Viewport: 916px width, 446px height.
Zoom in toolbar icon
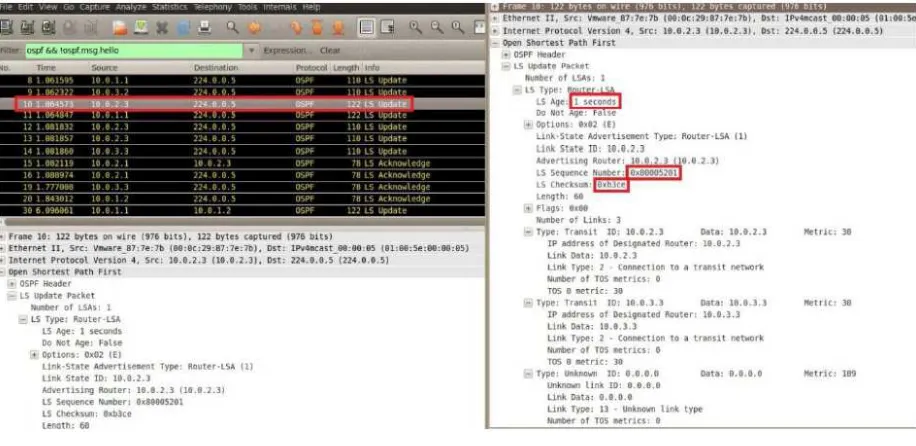[x=415, y=27]
